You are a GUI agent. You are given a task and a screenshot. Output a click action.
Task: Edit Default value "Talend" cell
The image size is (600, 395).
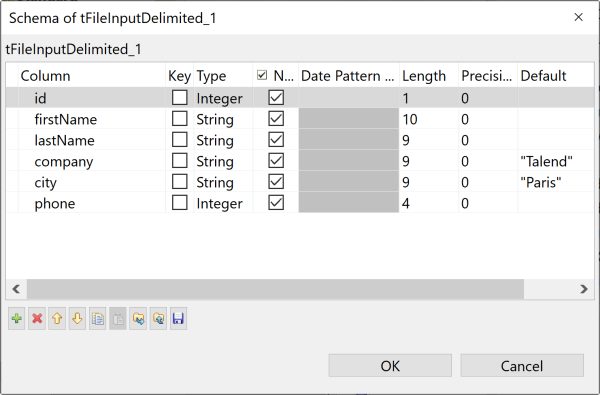click(x=556, y=162)
